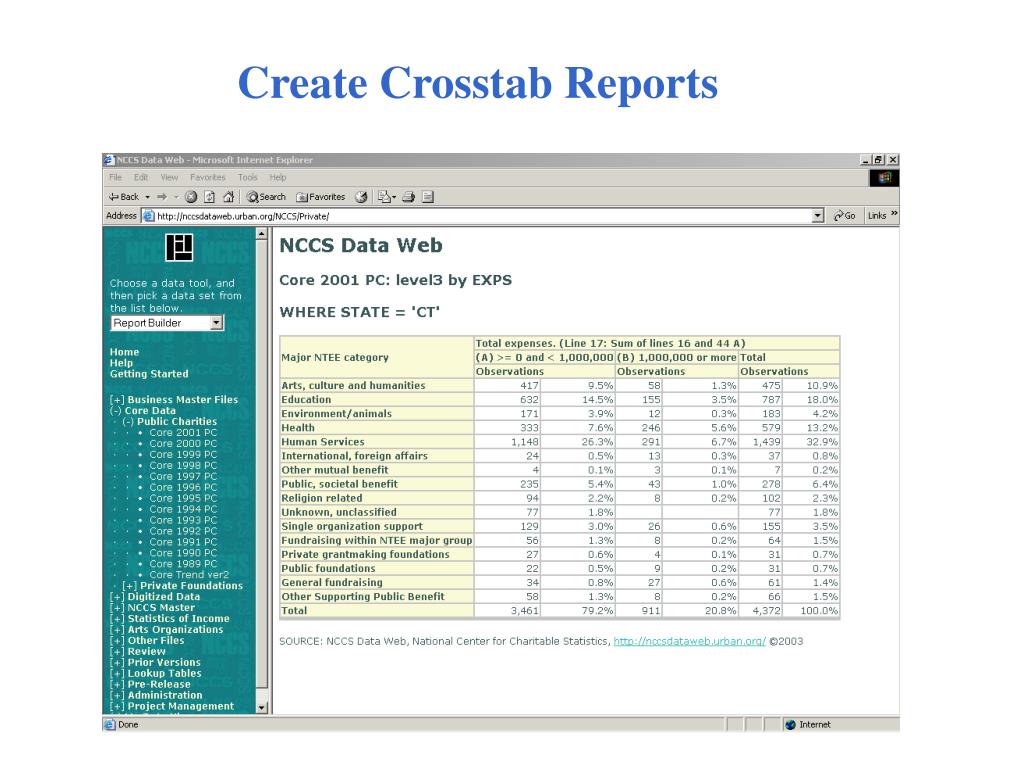Click the sidebar Help link

[121, 363]
